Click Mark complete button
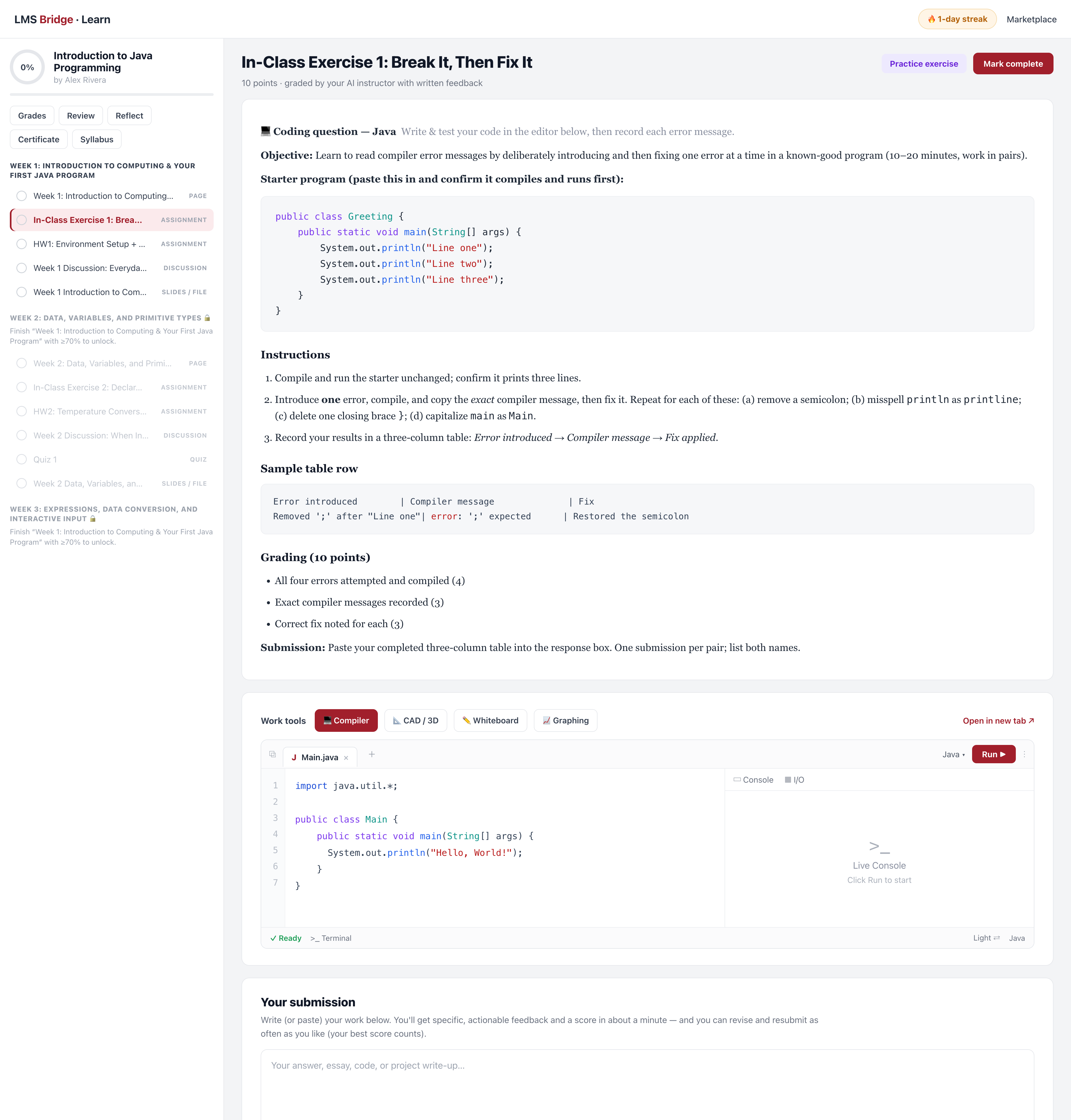1071x1120 pixels. [1013, 63]
